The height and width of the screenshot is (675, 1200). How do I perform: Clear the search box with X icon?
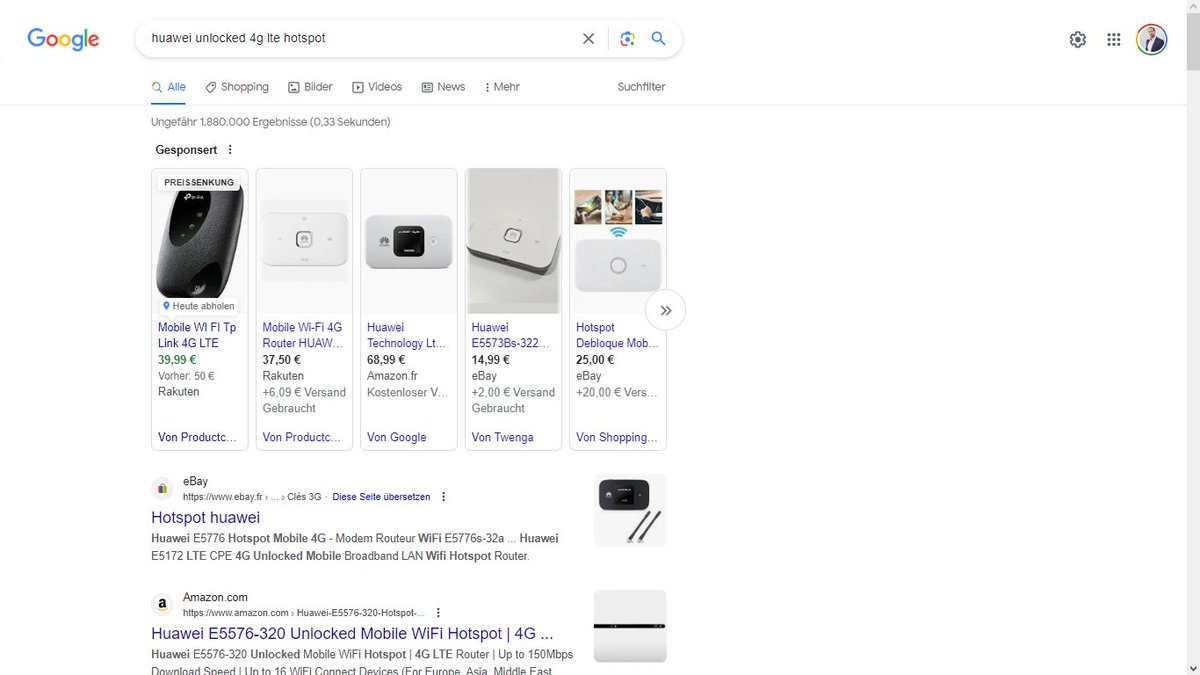[x=588, y=39]
